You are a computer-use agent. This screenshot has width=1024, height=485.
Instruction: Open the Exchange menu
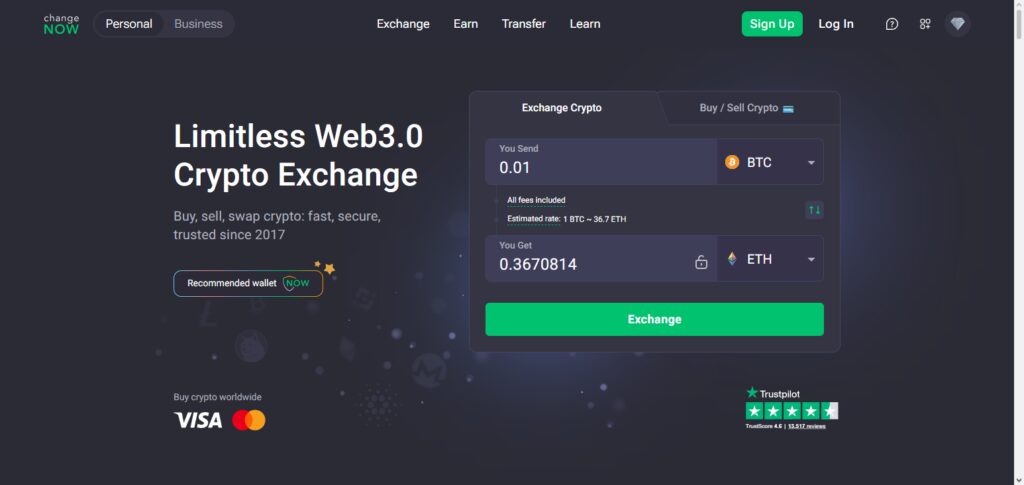403,24
